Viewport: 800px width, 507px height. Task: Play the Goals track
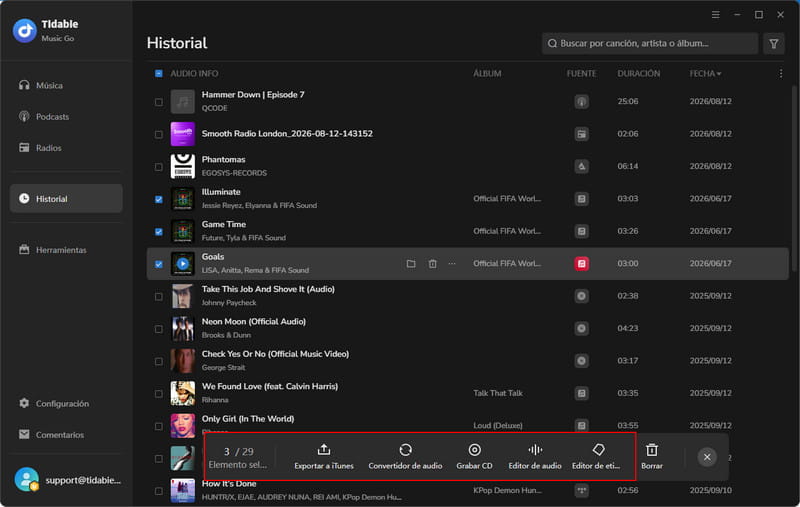pos(183,264)
